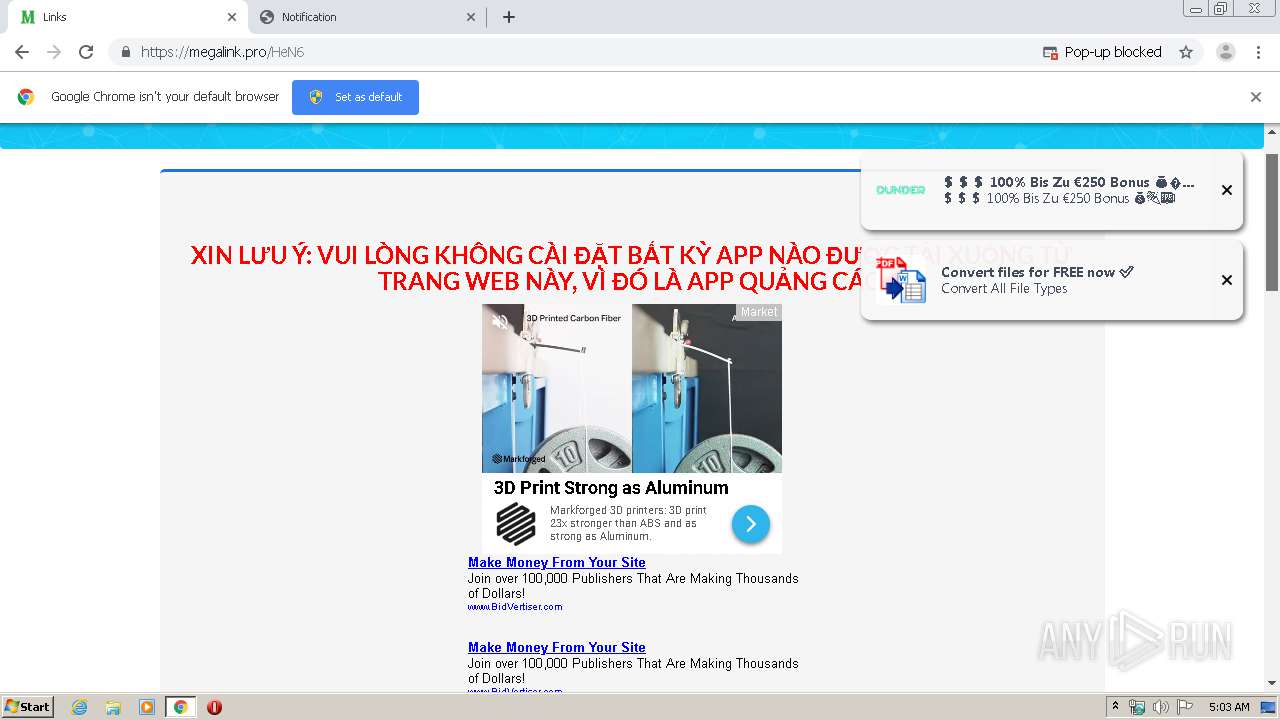
Task: Click the 3D Print Strong as Aluminum headline
Action: [x=611, y=488]
